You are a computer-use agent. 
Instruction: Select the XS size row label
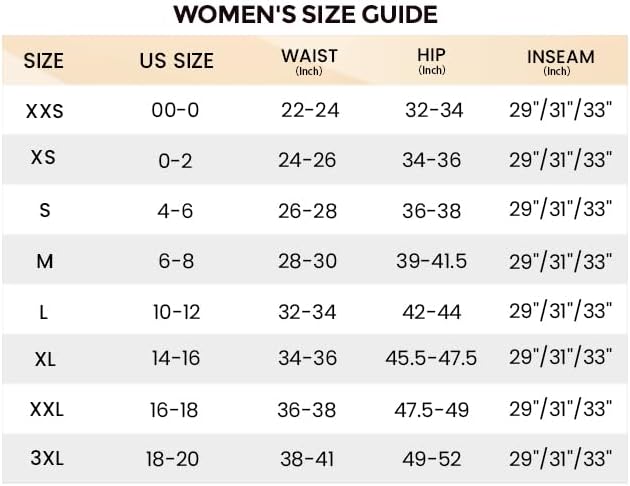[x=43, y=158]
